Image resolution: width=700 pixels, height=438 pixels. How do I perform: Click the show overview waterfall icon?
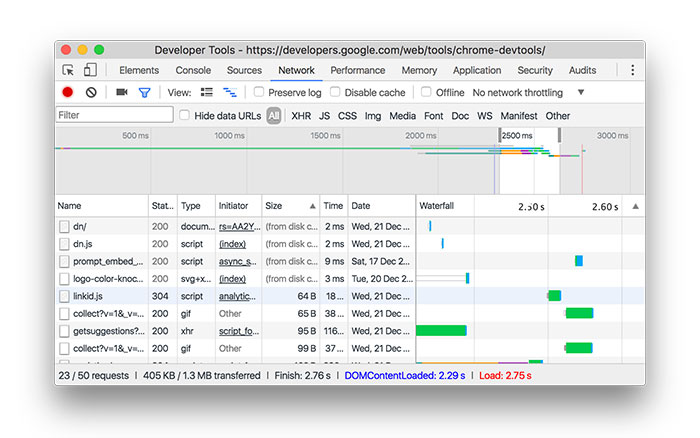230,92
